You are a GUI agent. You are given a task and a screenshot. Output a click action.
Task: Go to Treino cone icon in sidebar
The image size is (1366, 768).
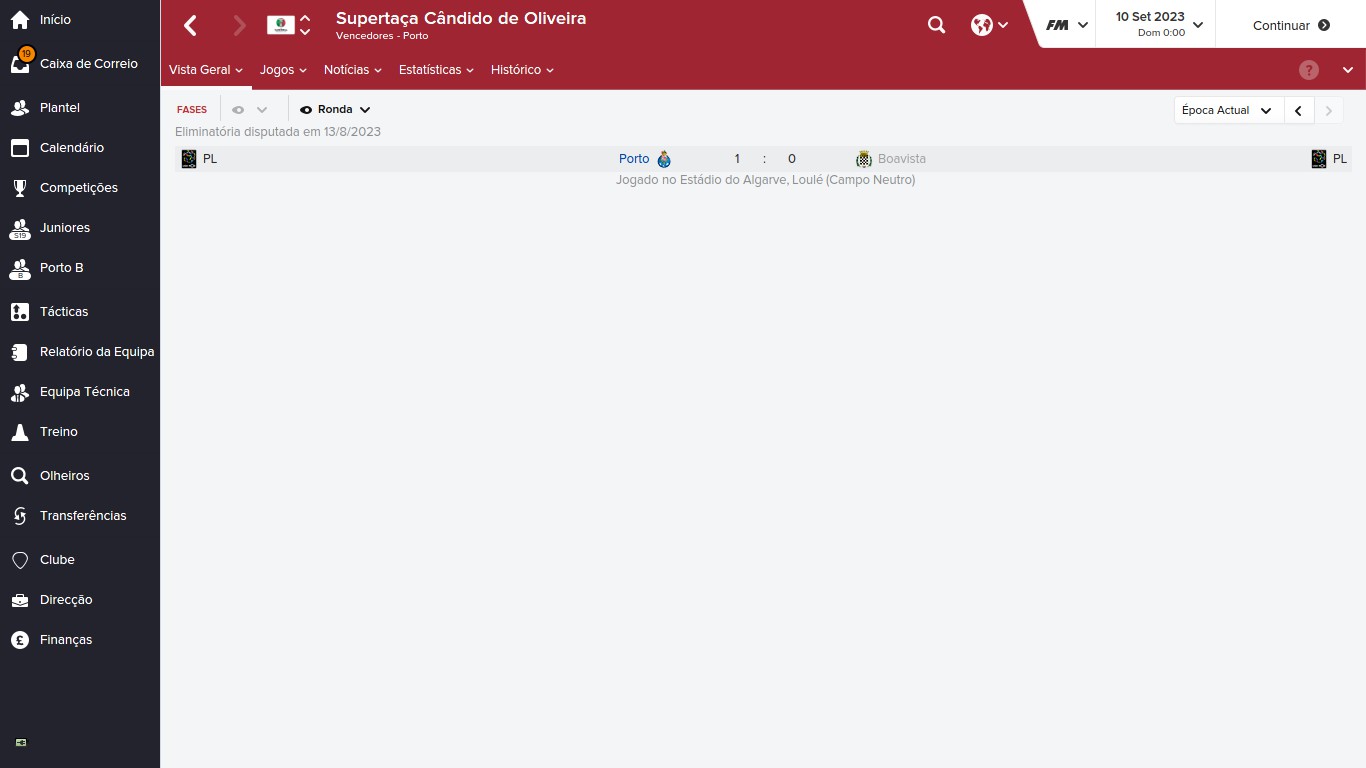coord(20,432)
